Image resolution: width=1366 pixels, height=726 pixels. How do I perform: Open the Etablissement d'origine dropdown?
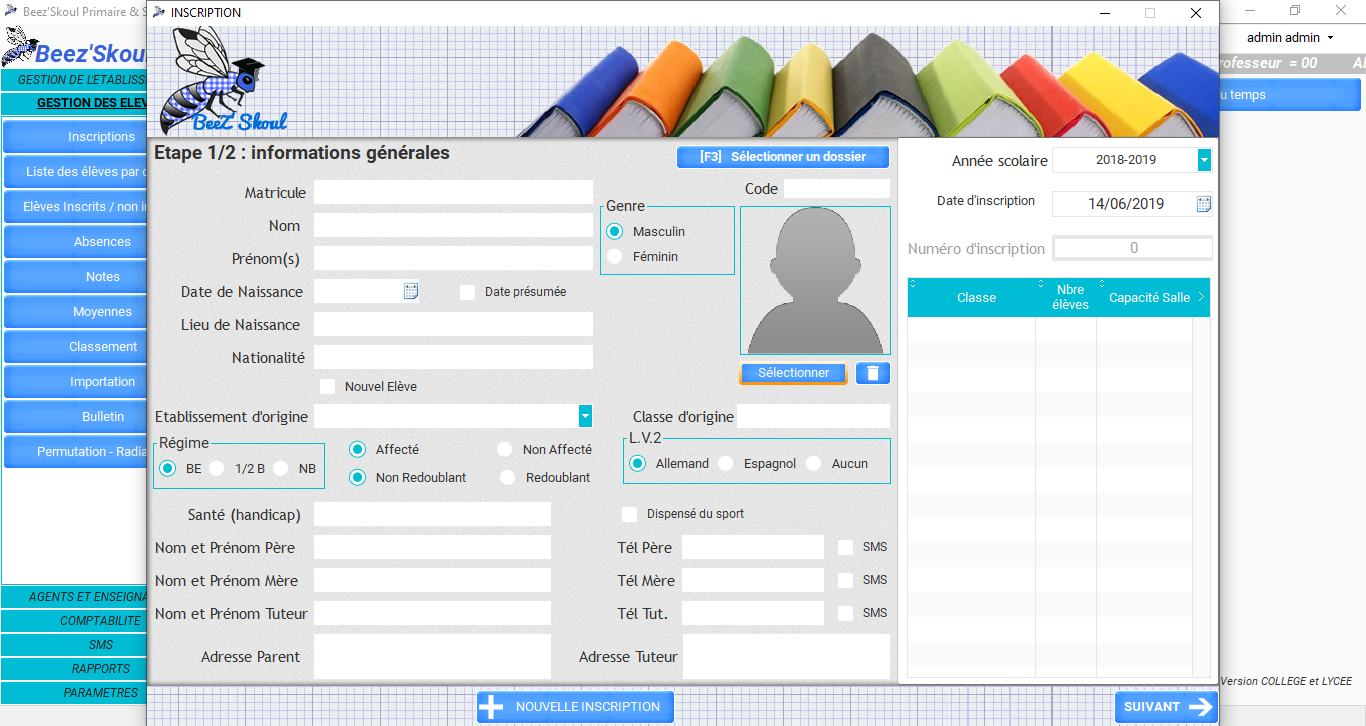[585, 416]
